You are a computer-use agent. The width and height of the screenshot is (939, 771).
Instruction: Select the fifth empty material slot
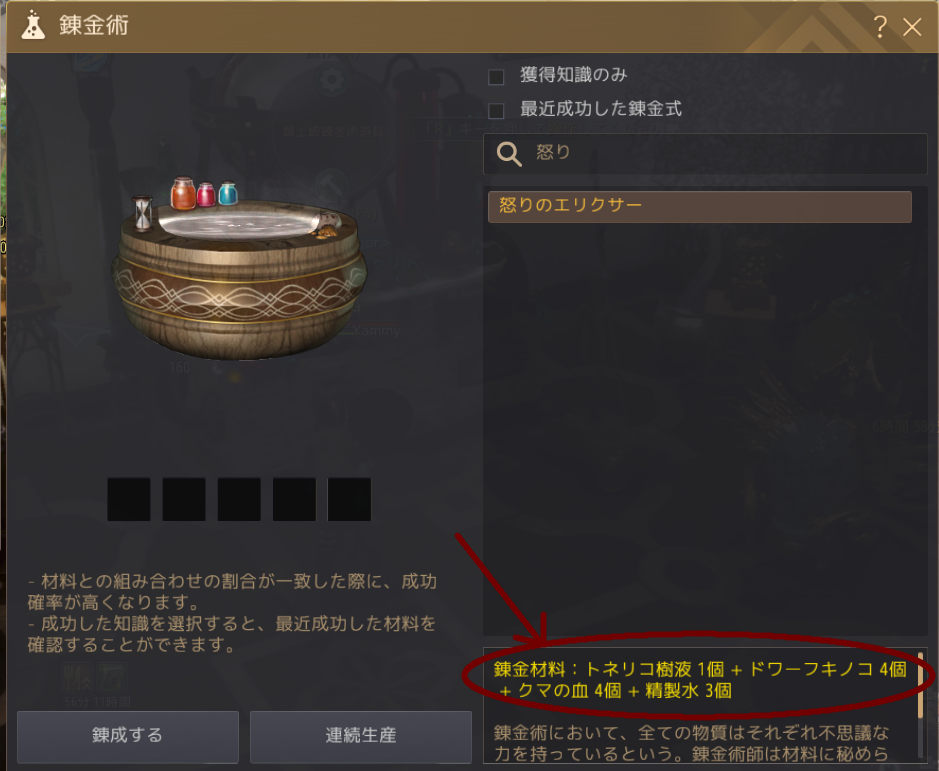point(349,499)
